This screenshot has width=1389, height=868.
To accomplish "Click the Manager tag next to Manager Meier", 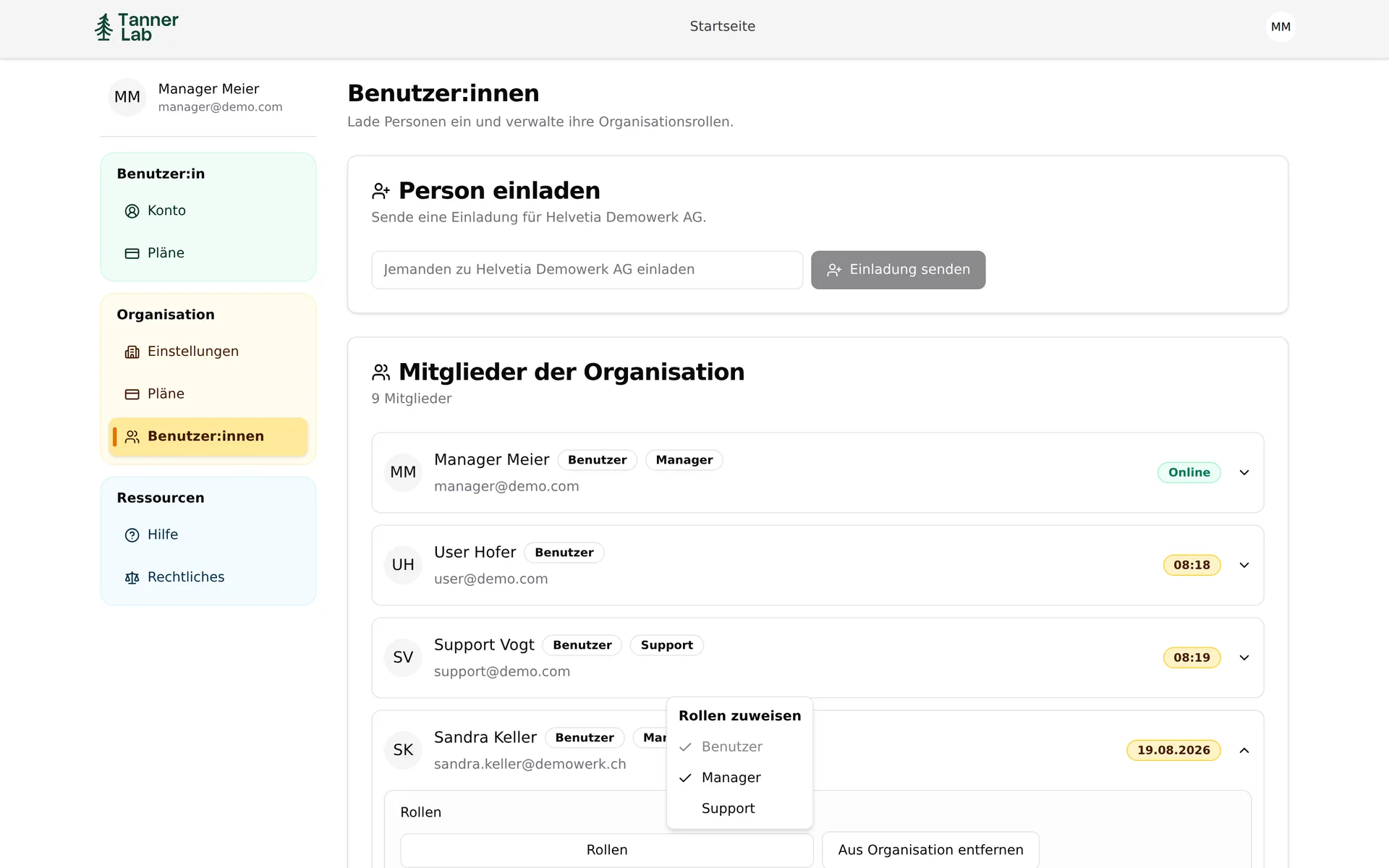I will (x=684, y=460).
